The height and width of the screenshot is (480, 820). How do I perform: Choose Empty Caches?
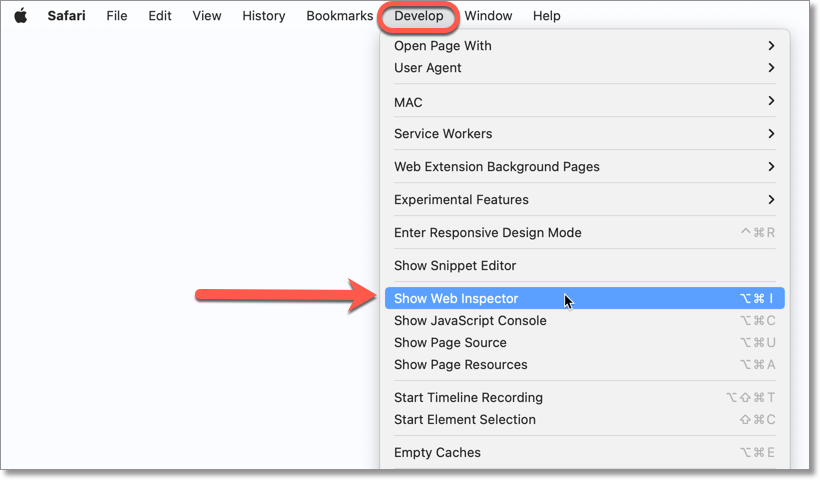click(x=585, y=452)
